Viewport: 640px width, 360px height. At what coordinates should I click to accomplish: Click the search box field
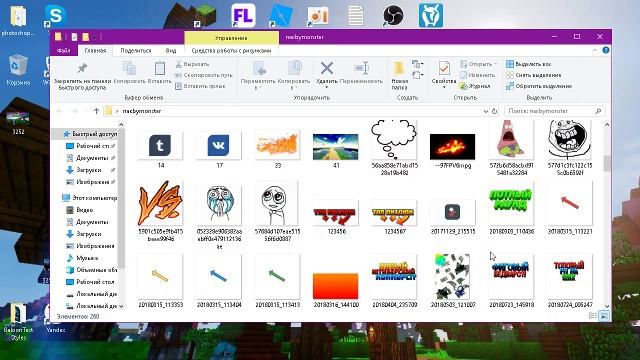(x=554, y=111)
